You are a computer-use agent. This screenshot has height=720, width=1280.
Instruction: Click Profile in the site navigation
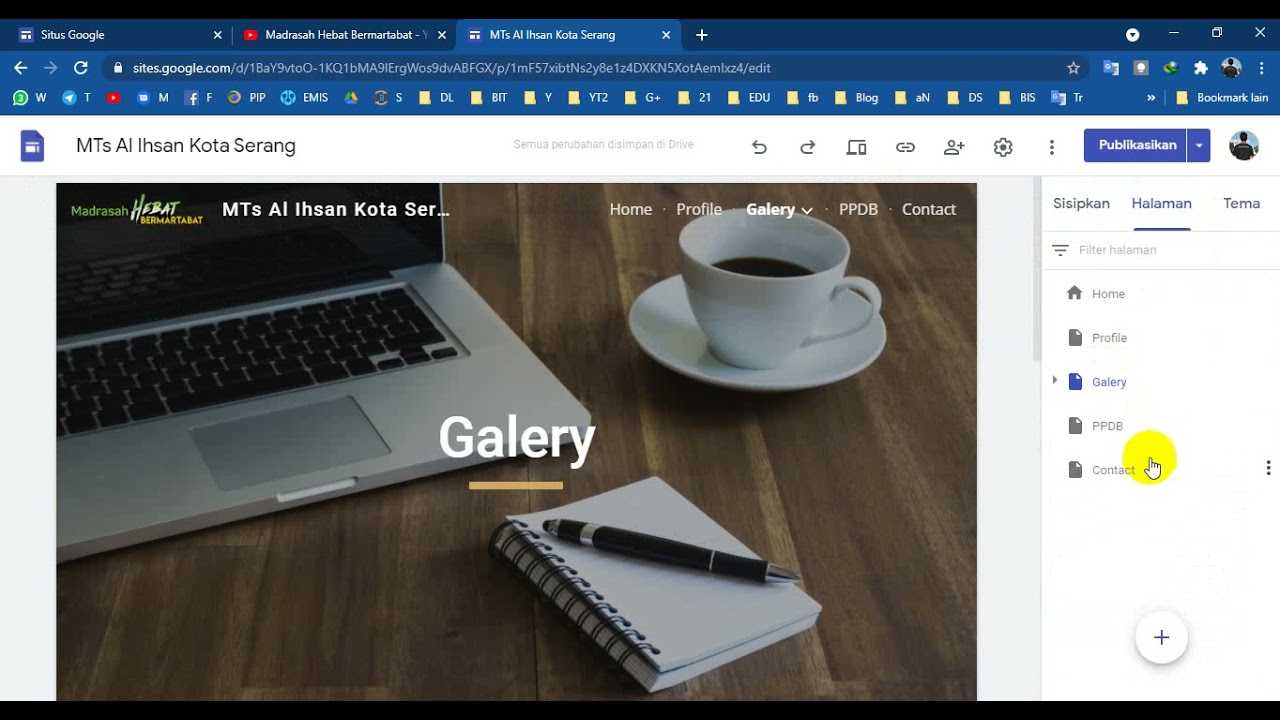pos(699,210)
